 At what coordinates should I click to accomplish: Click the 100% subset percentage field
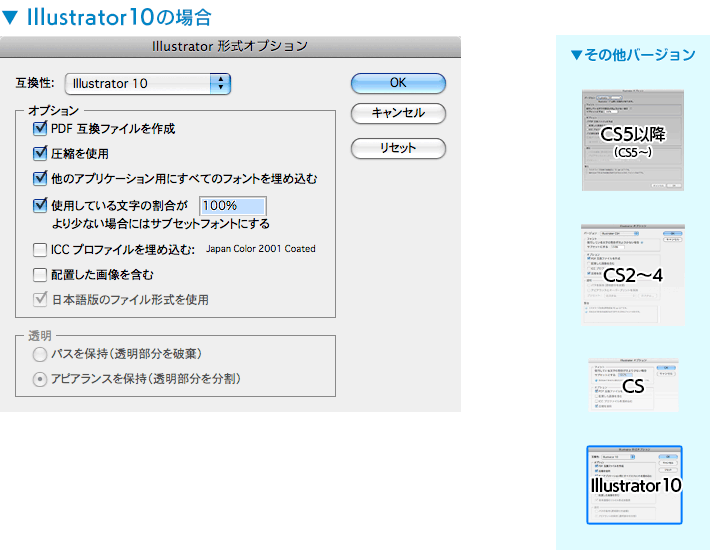(233, 206)
